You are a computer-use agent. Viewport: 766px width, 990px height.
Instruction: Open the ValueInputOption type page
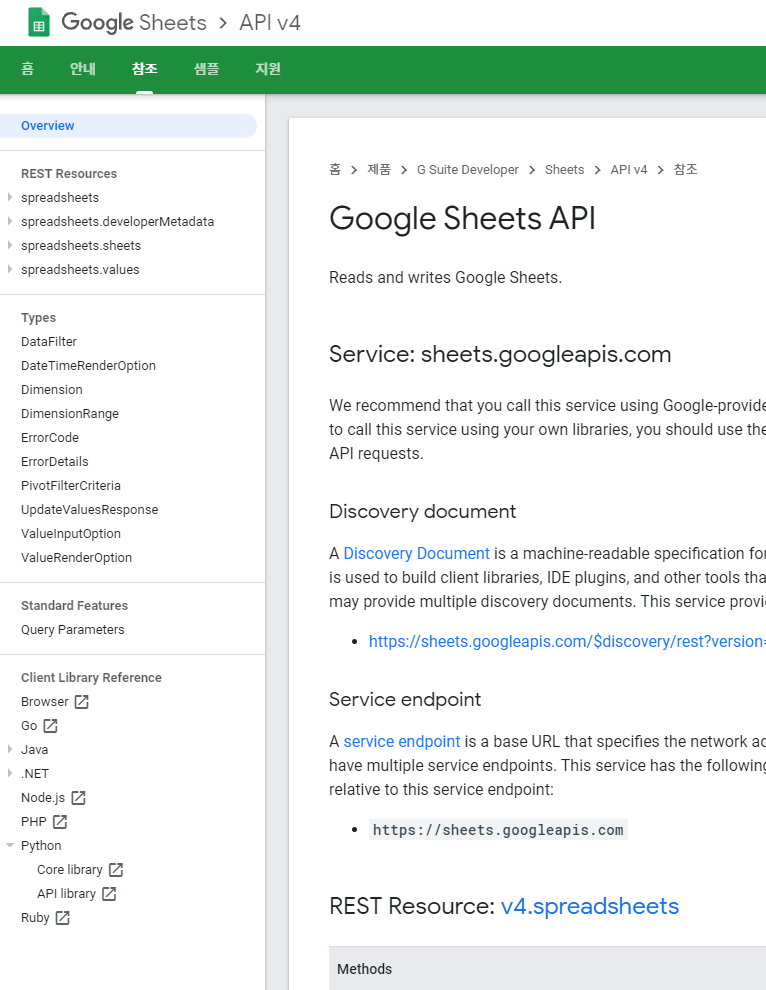click(71, 534)
